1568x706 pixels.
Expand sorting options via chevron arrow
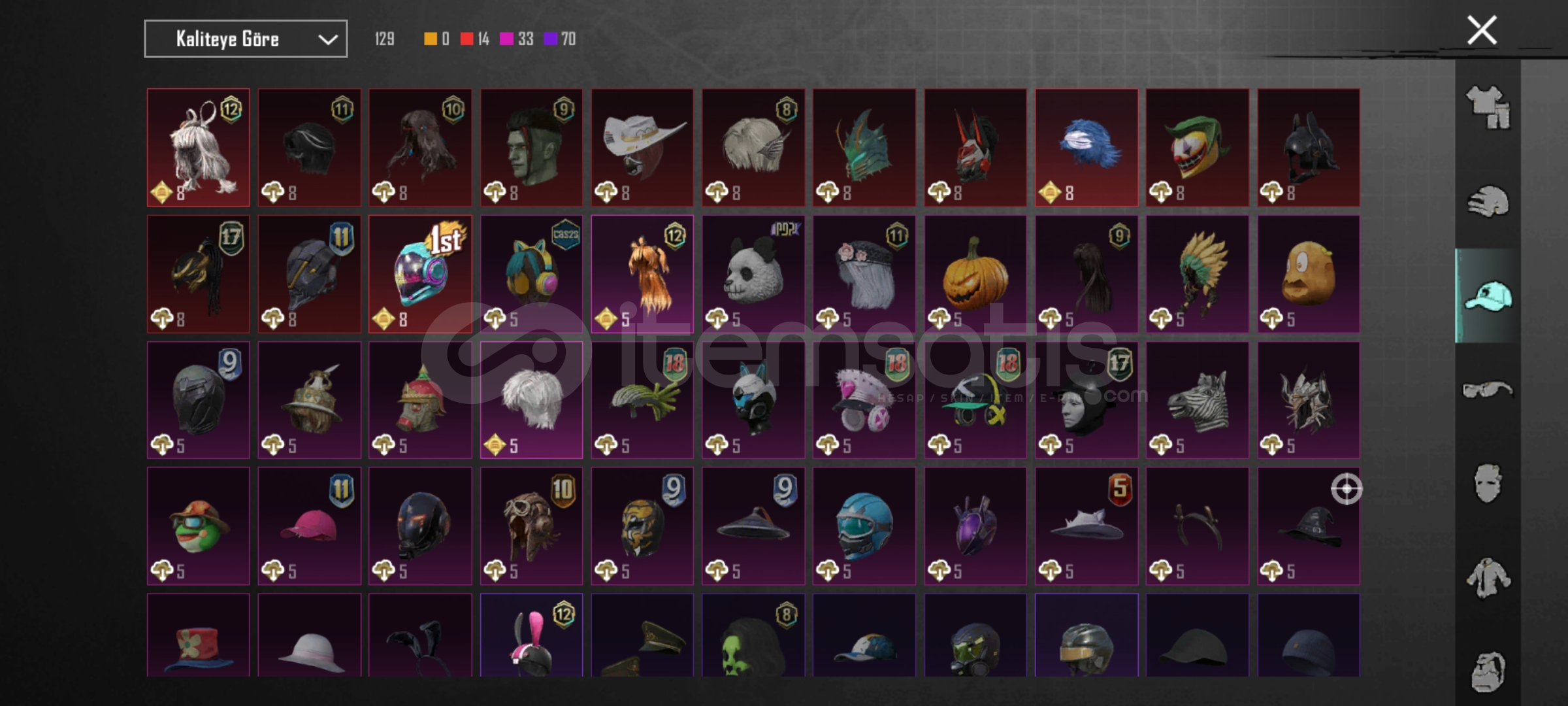(327, 40)
